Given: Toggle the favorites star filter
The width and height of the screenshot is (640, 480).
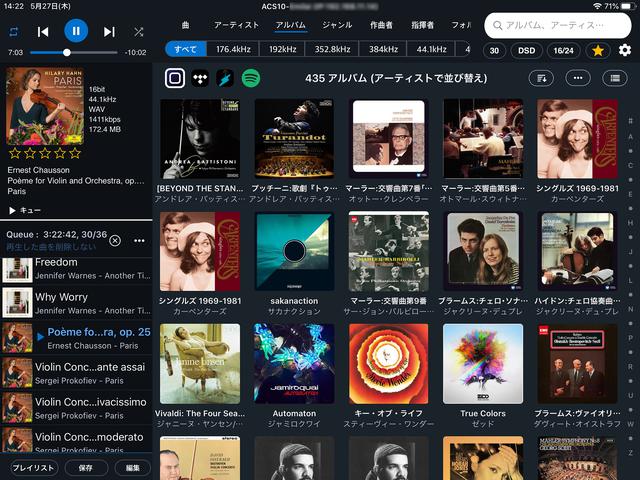Looking at the screenshot, I should (x=598, y=51).
